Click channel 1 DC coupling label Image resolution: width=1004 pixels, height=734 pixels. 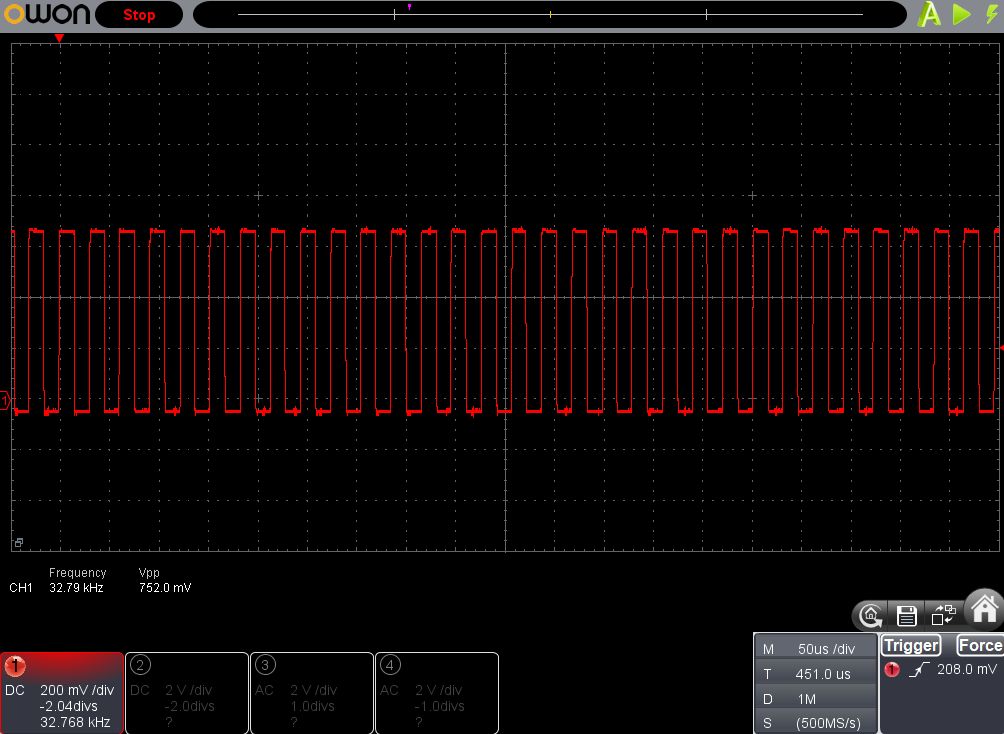[15, 690]
